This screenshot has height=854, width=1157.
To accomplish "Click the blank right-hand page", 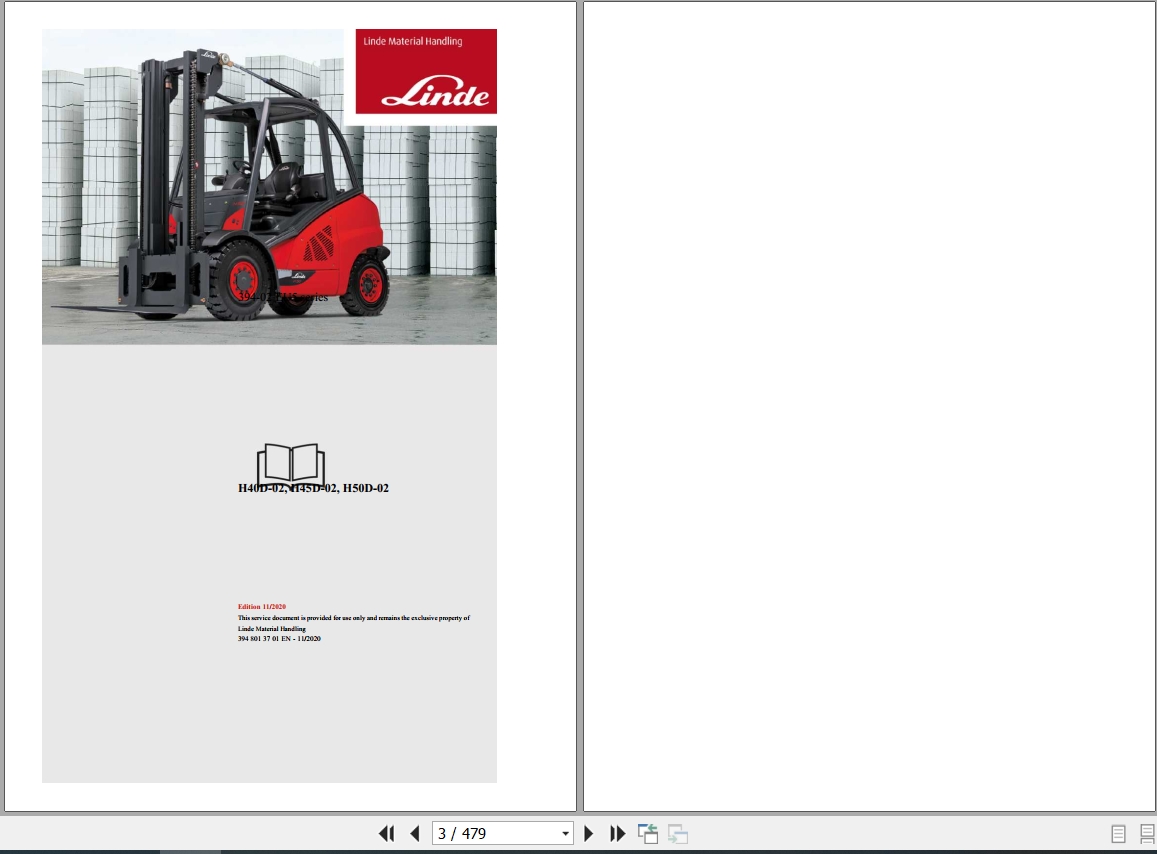I will point(869,406).
